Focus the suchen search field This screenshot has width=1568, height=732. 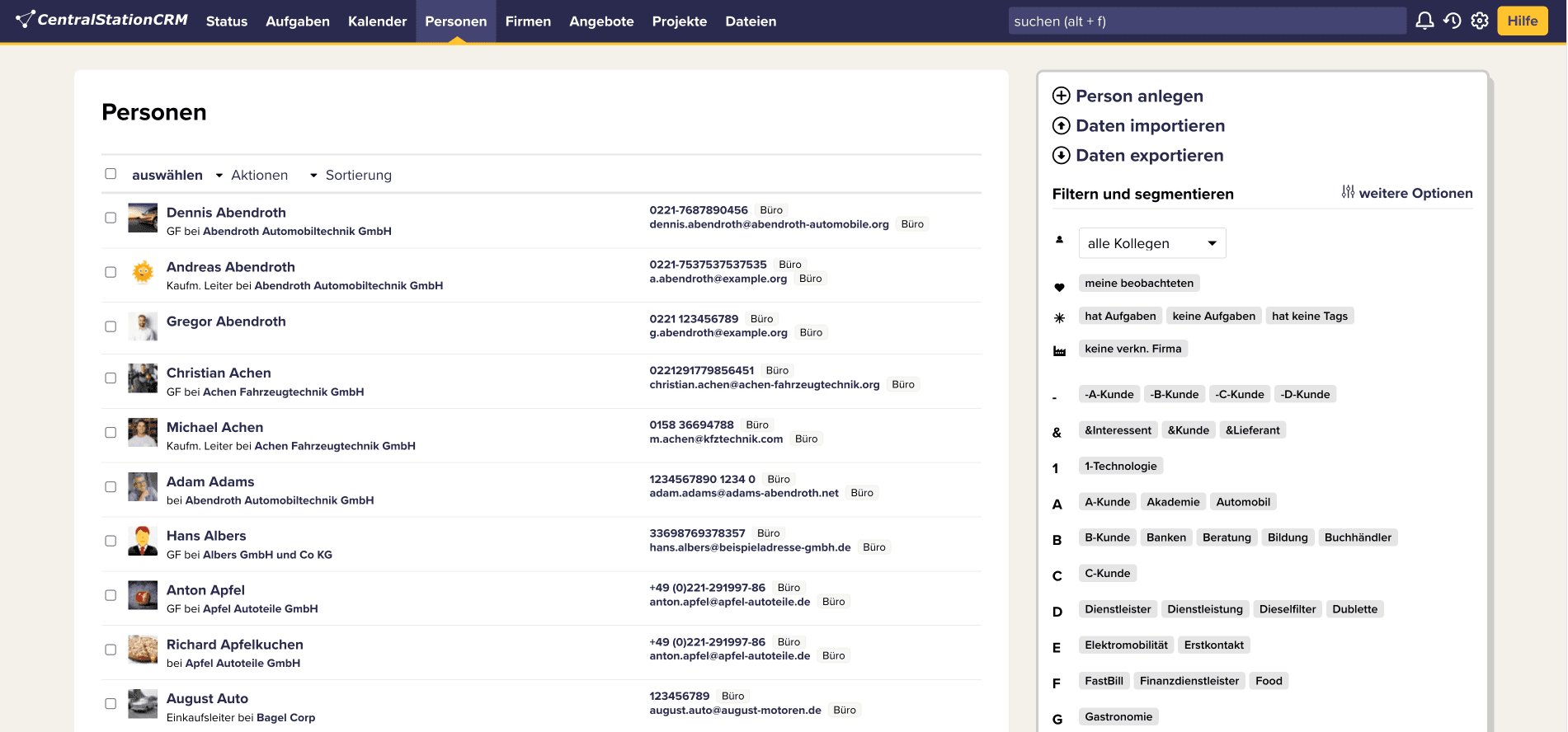coord(1207,21)
